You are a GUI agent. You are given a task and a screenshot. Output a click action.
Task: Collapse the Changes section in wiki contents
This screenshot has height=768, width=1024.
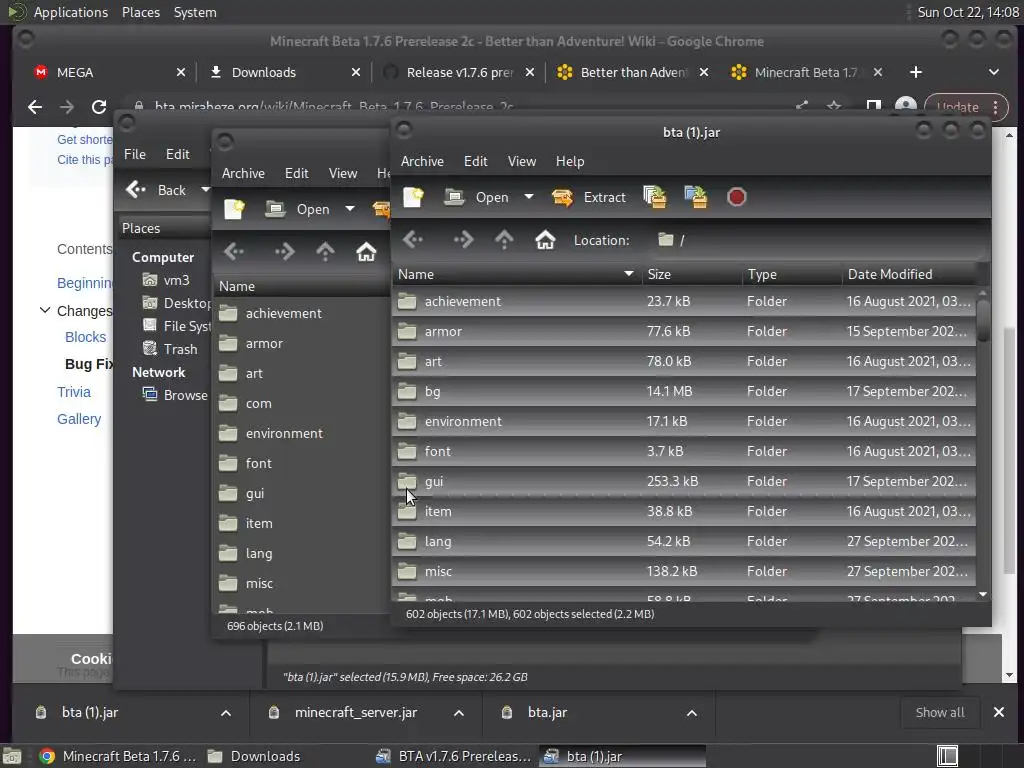[45, 310]
